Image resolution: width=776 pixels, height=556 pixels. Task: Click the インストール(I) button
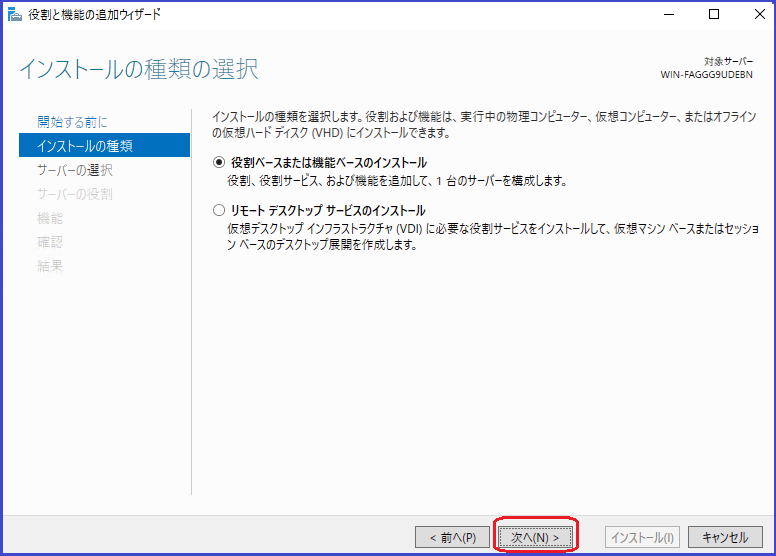642,537
